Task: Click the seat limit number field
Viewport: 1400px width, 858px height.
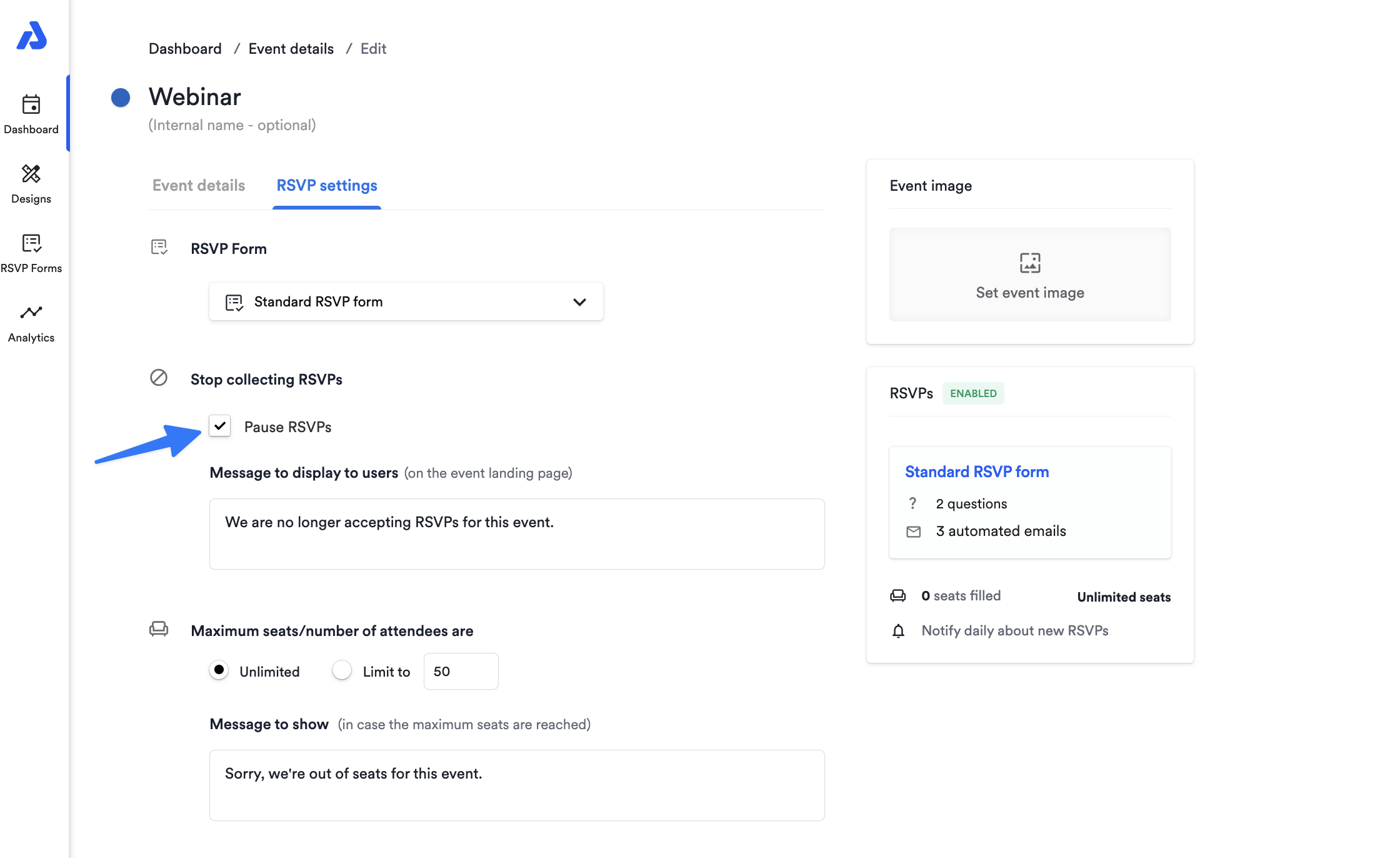Action: [x=461, y=672]
